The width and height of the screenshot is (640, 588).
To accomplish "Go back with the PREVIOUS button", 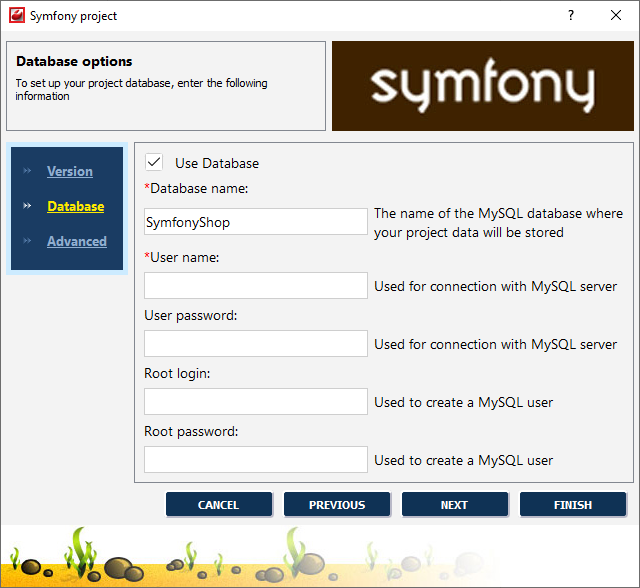I will [x=337, y=505].
